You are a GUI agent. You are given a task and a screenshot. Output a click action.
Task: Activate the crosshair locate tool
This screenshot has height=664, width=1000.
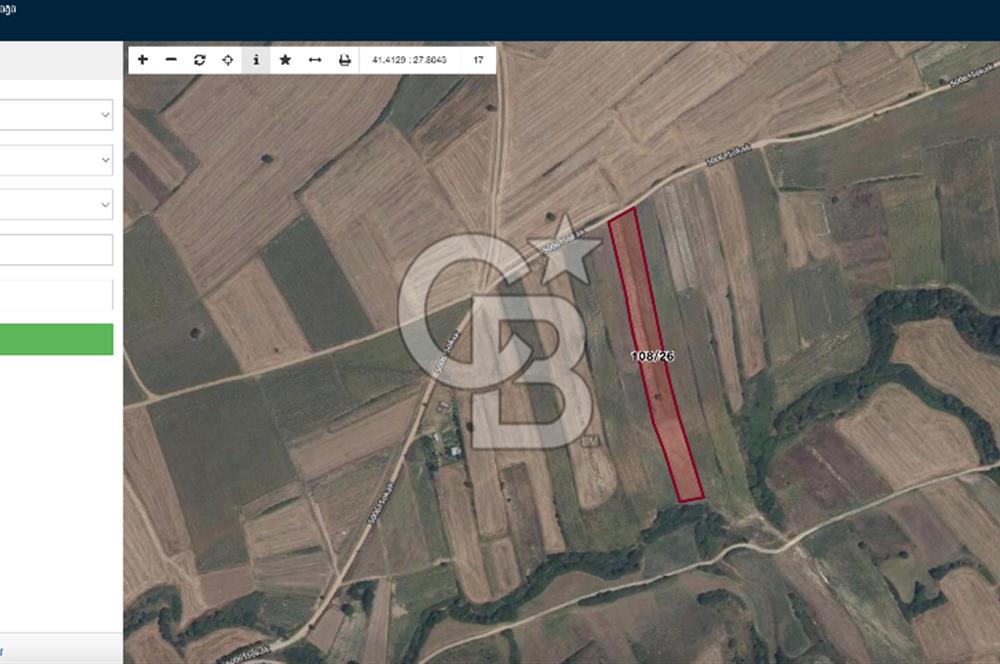point(228,60)
